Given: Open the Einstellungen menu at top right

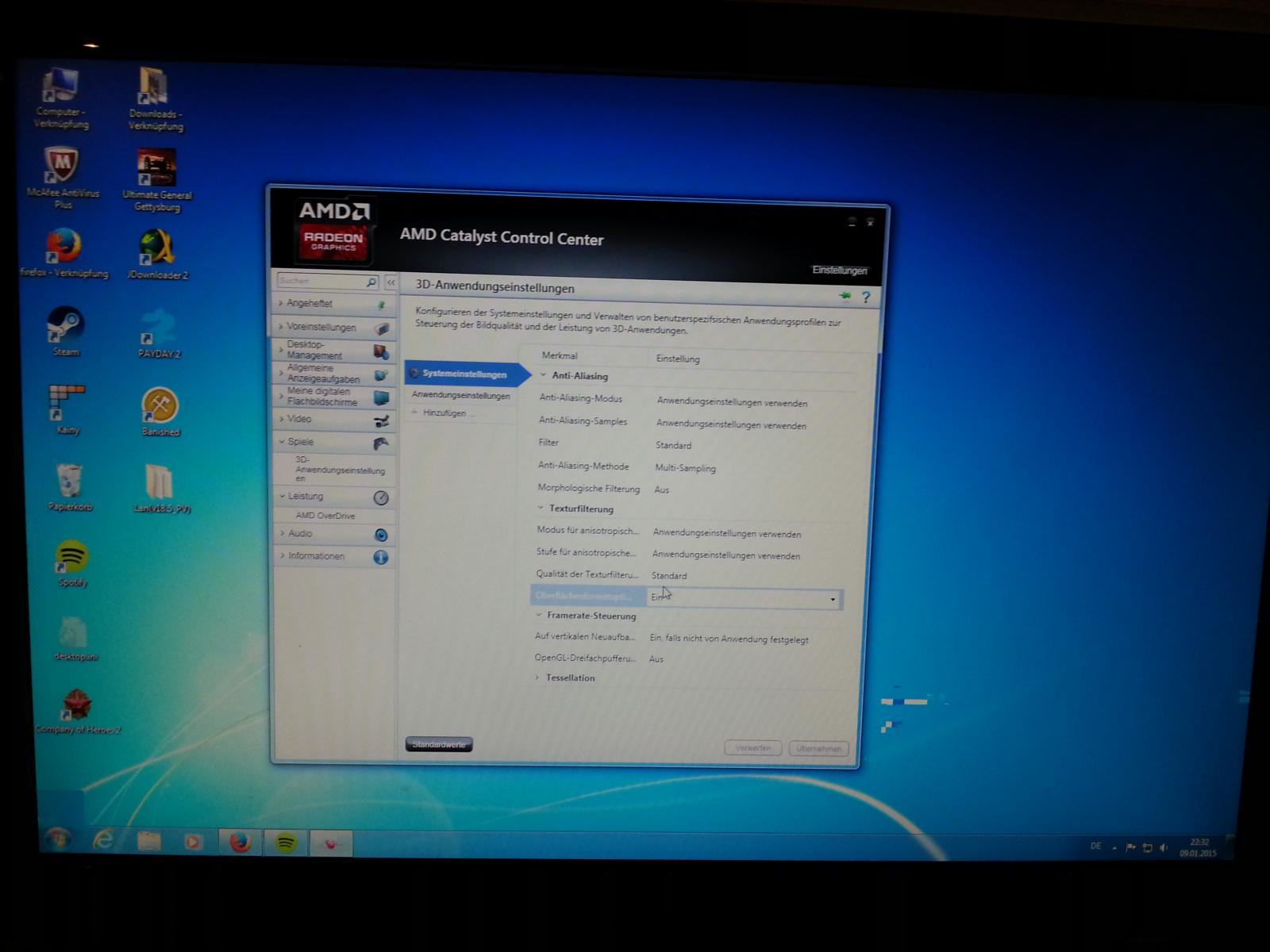Looking at the screenshot, I should (x=839, y=271).
